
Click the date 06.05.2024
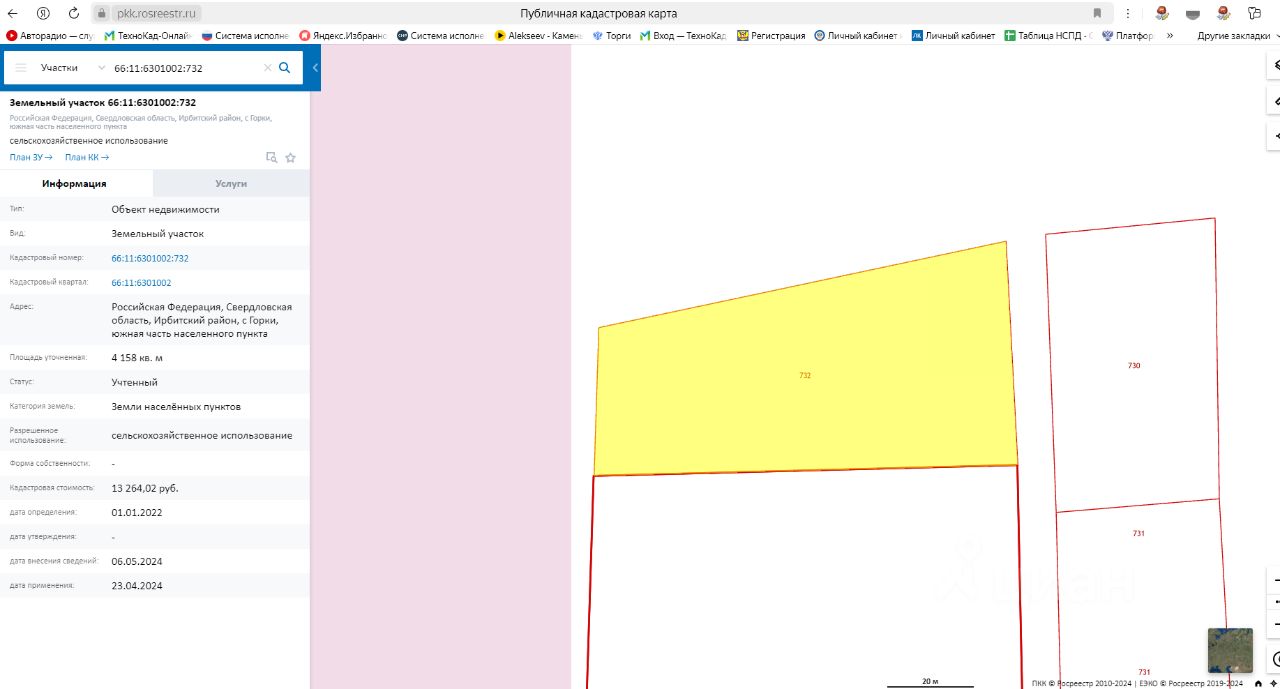[137, 561]
